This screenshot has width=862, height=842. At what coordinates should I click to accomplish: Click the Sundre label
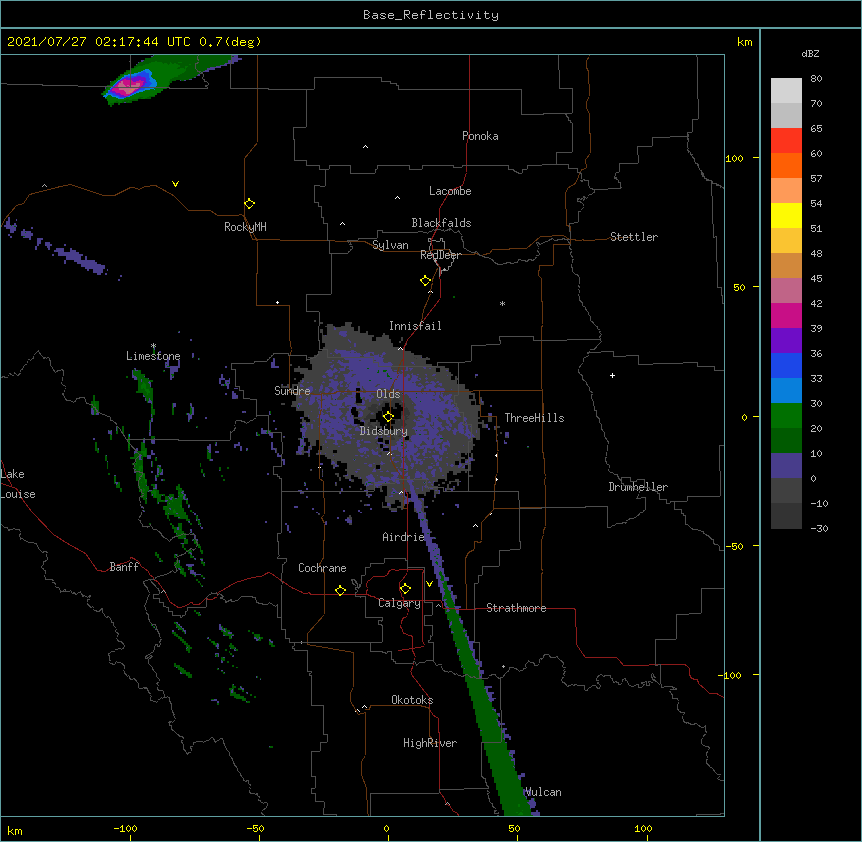coord(292,391)
